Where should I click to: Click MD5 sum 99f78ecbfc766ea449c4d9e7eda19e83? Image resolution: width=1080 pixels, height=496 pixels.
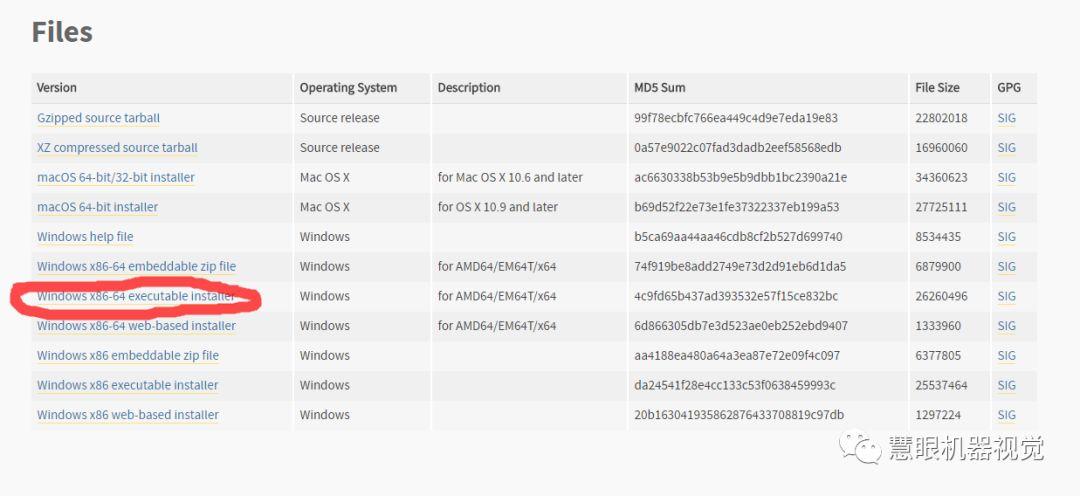coord(736,118)
